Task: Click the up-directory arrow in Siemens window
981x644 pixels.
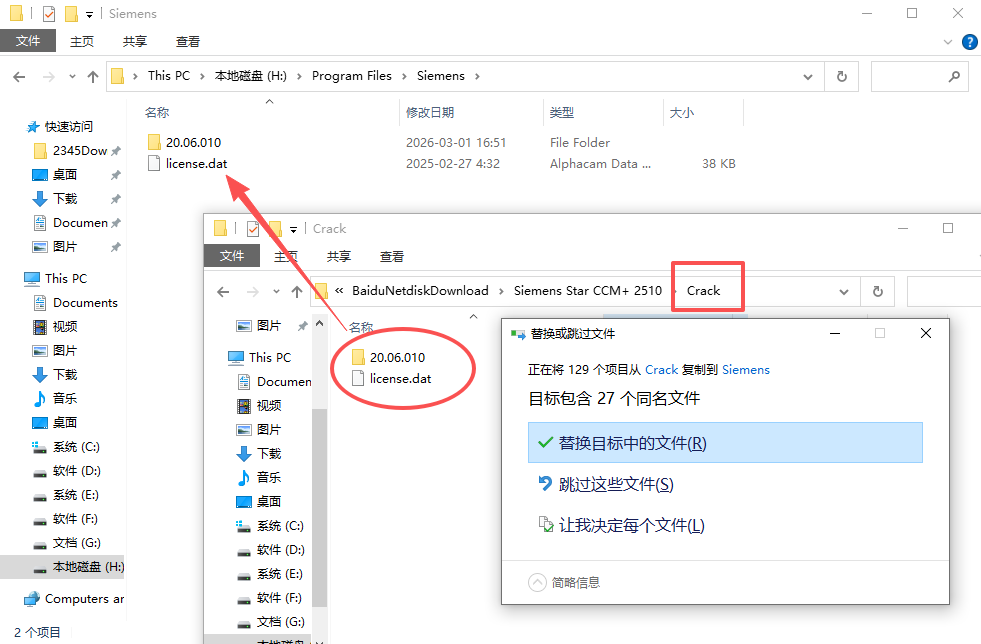Action: (93, 76)
